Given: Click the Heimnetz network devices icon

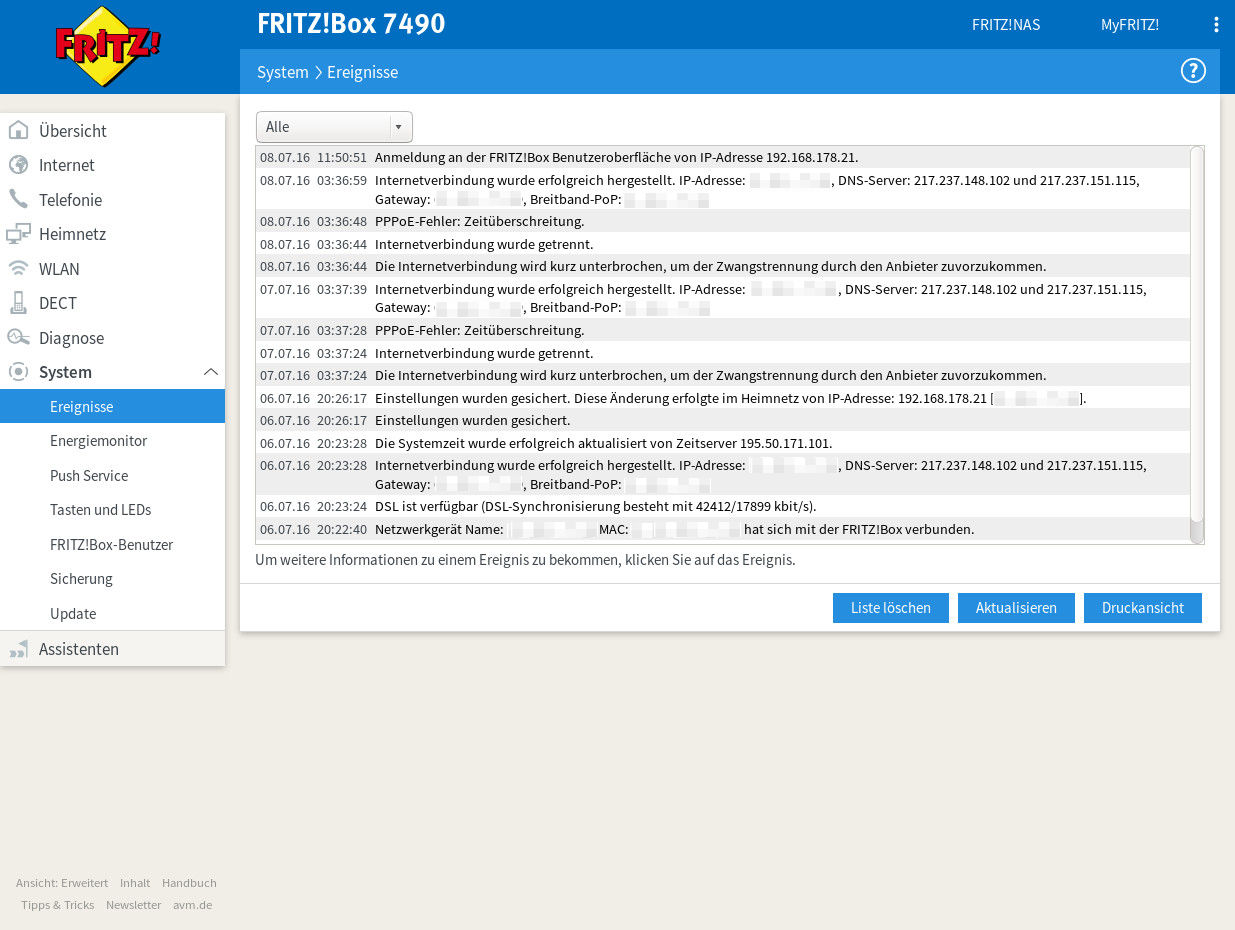Looking at the screenshot, I should click(x=18, y=234).
